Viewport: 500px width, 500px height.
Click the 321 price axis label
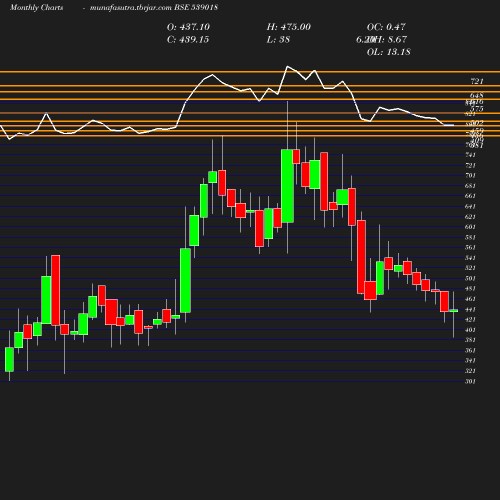(x=470, y=371)
